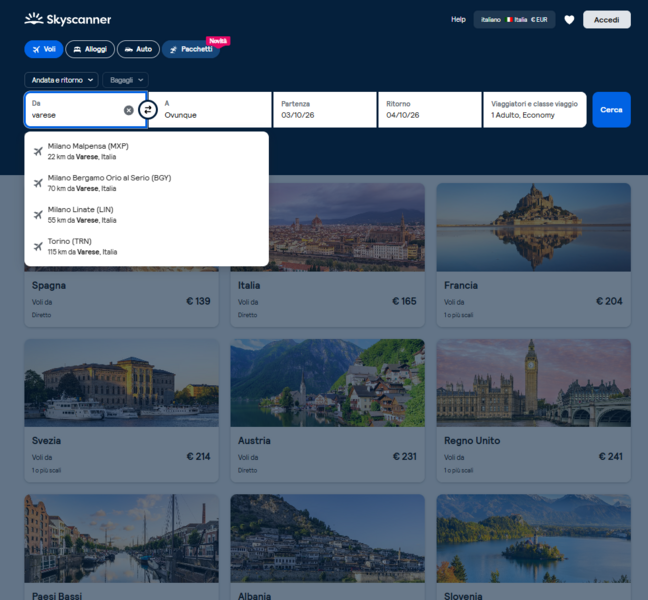The height and width of the screenshot is (600, 648).
Task: Click the Accedi login button
Action: (607, 19)
